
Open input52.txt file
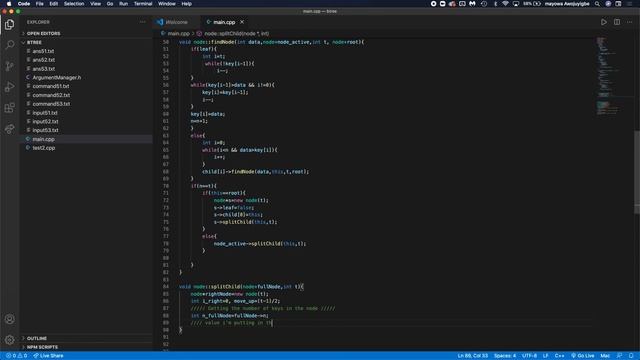pos(86,121)
